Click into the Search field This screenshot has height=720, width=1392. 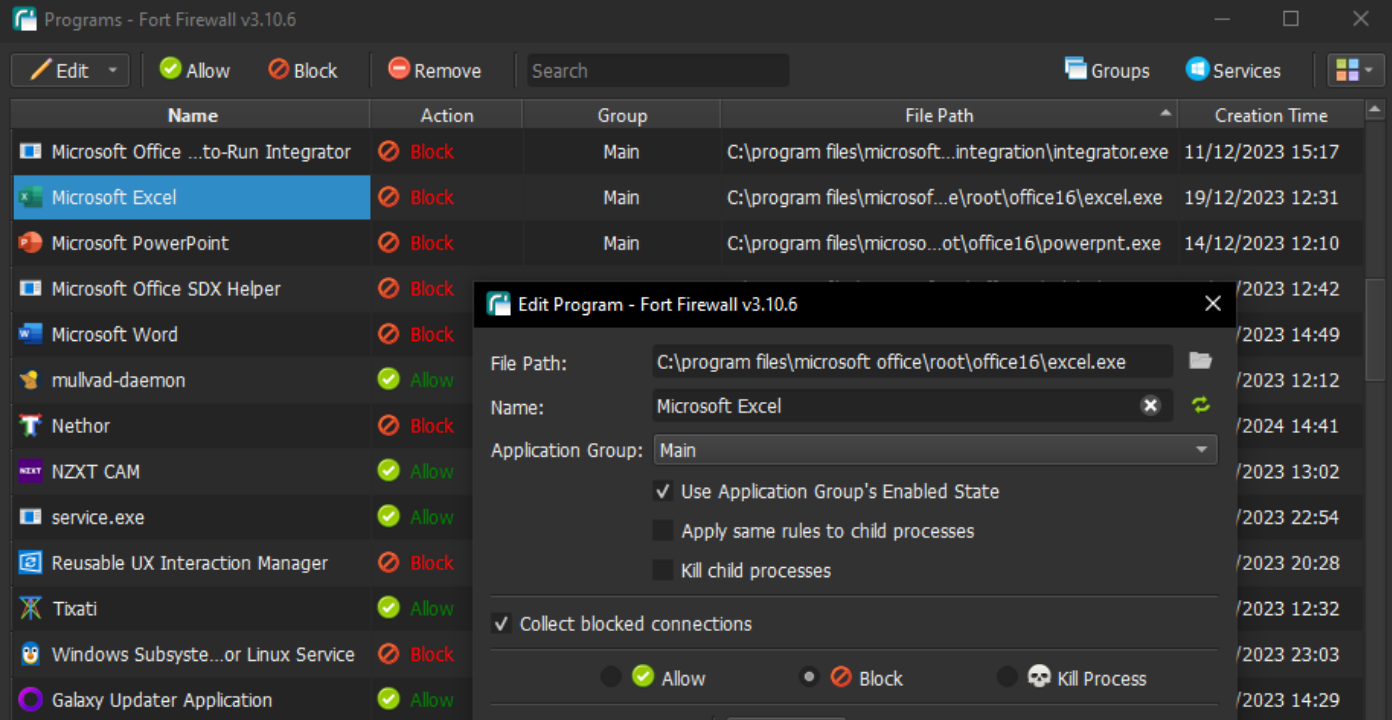tap(657, 70)
